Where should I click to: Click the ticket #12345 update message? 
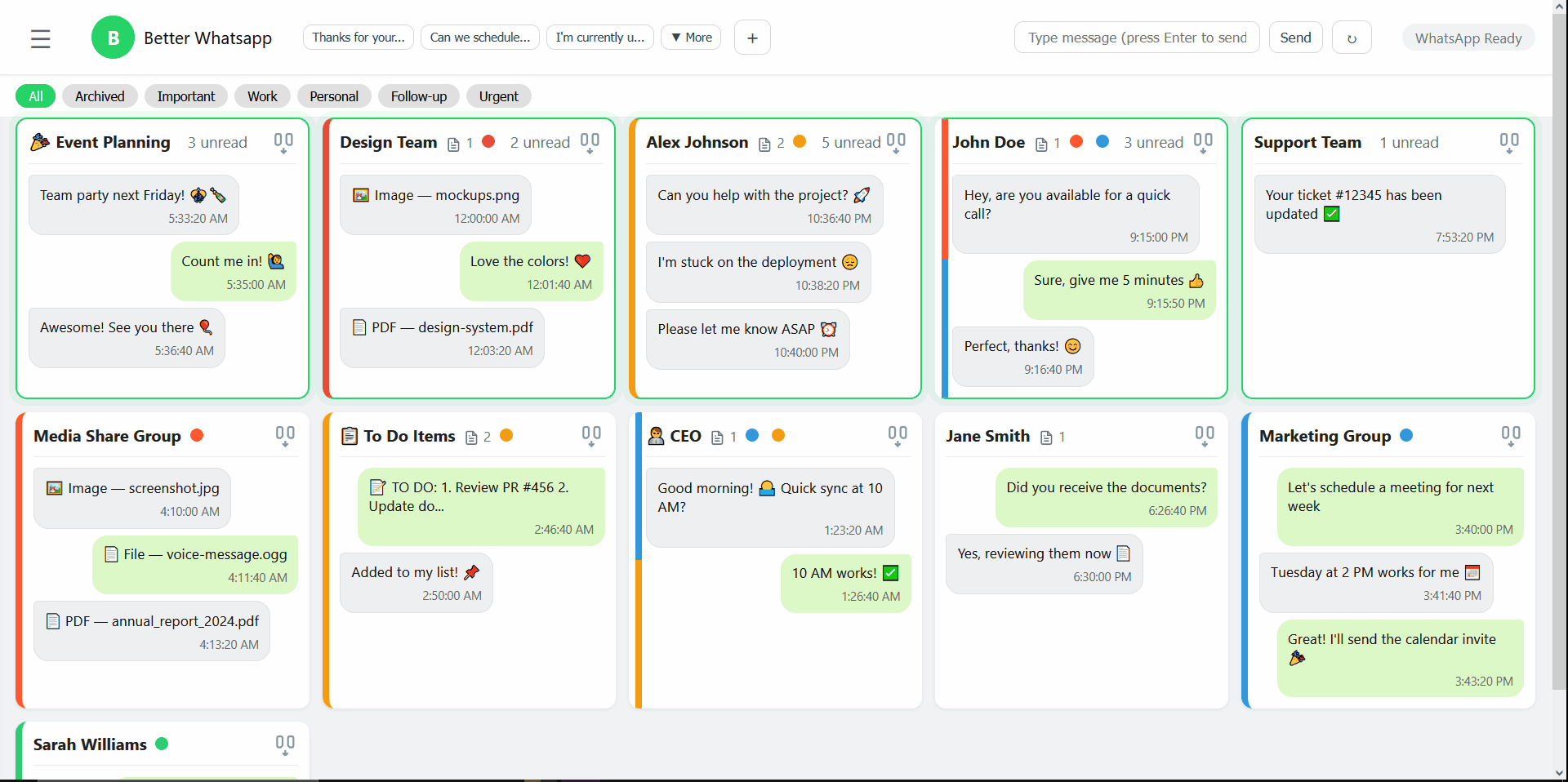coord(1379,215)
